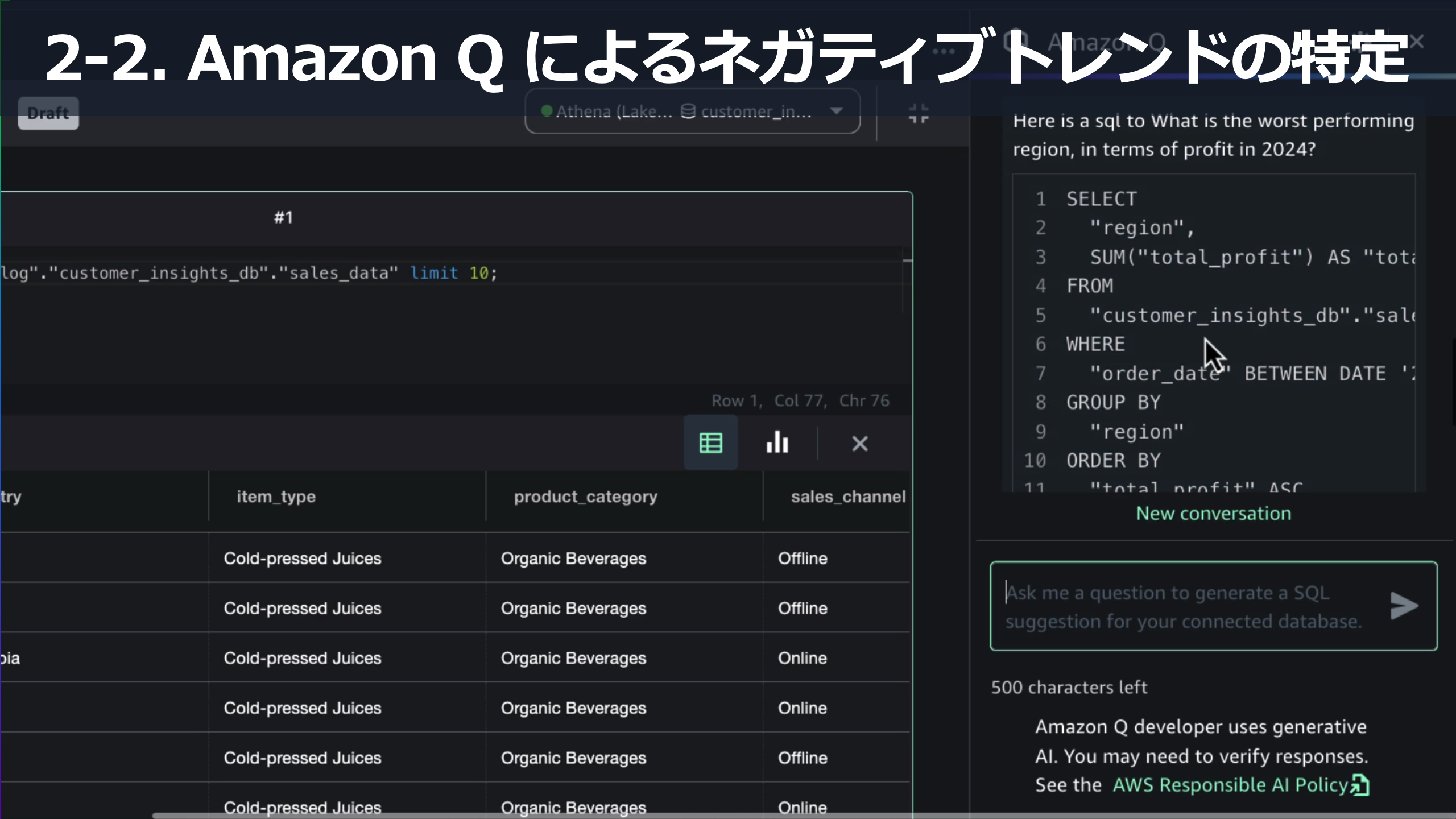Close the Amazon Q side panel
This screenshot has width=1456, height=819.
pyautogui.click(x=1416, y=41)
